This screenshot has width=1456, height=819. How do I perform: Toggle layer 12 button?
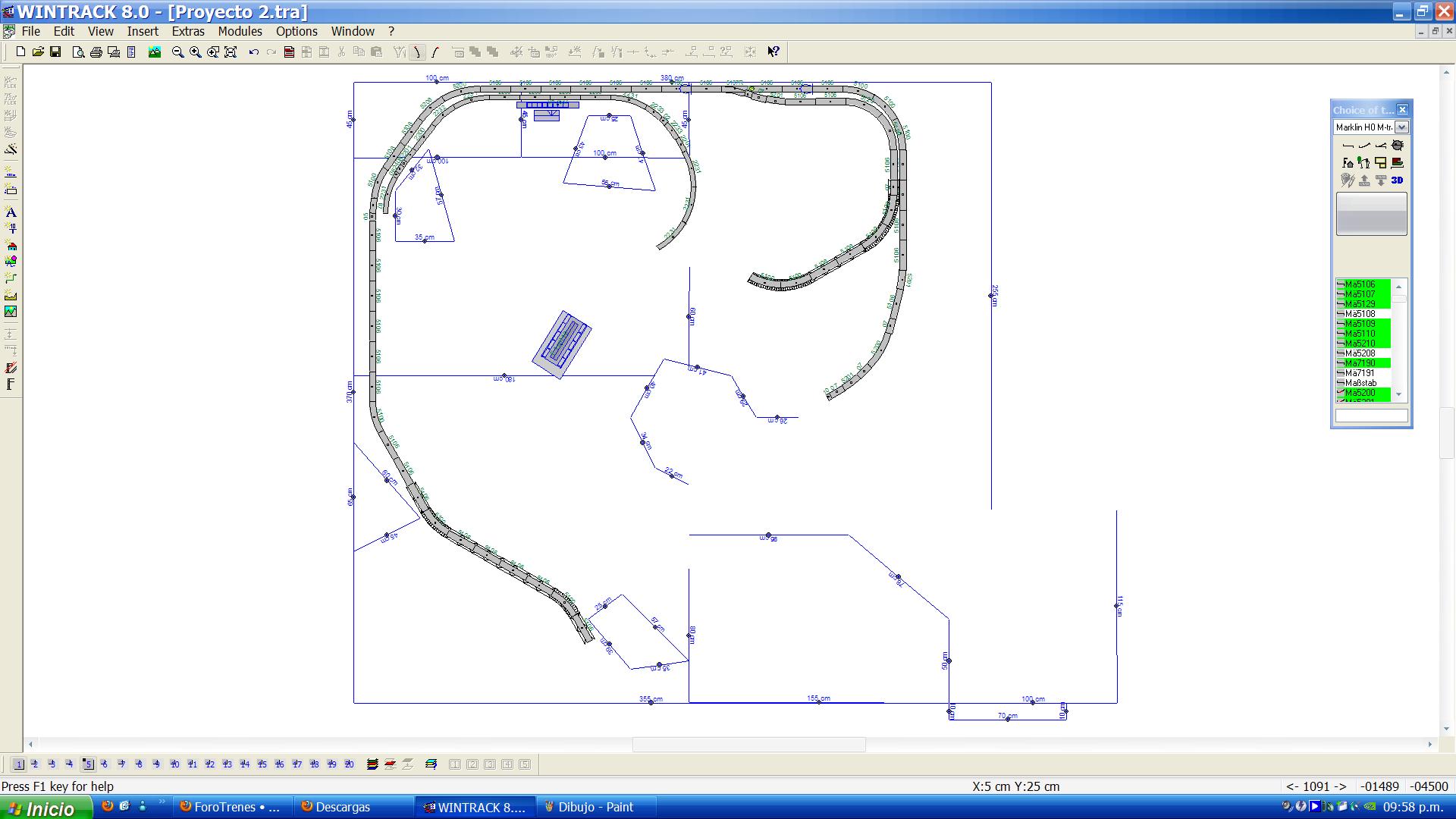click(x=209, y=764)
